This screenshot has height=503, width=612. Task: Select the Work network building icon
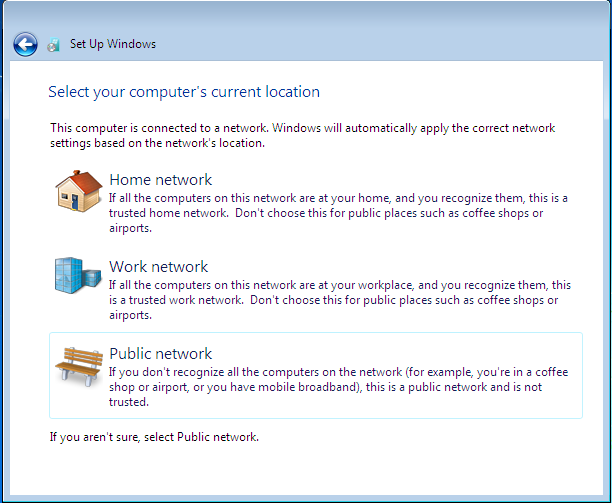pos(78,275)
